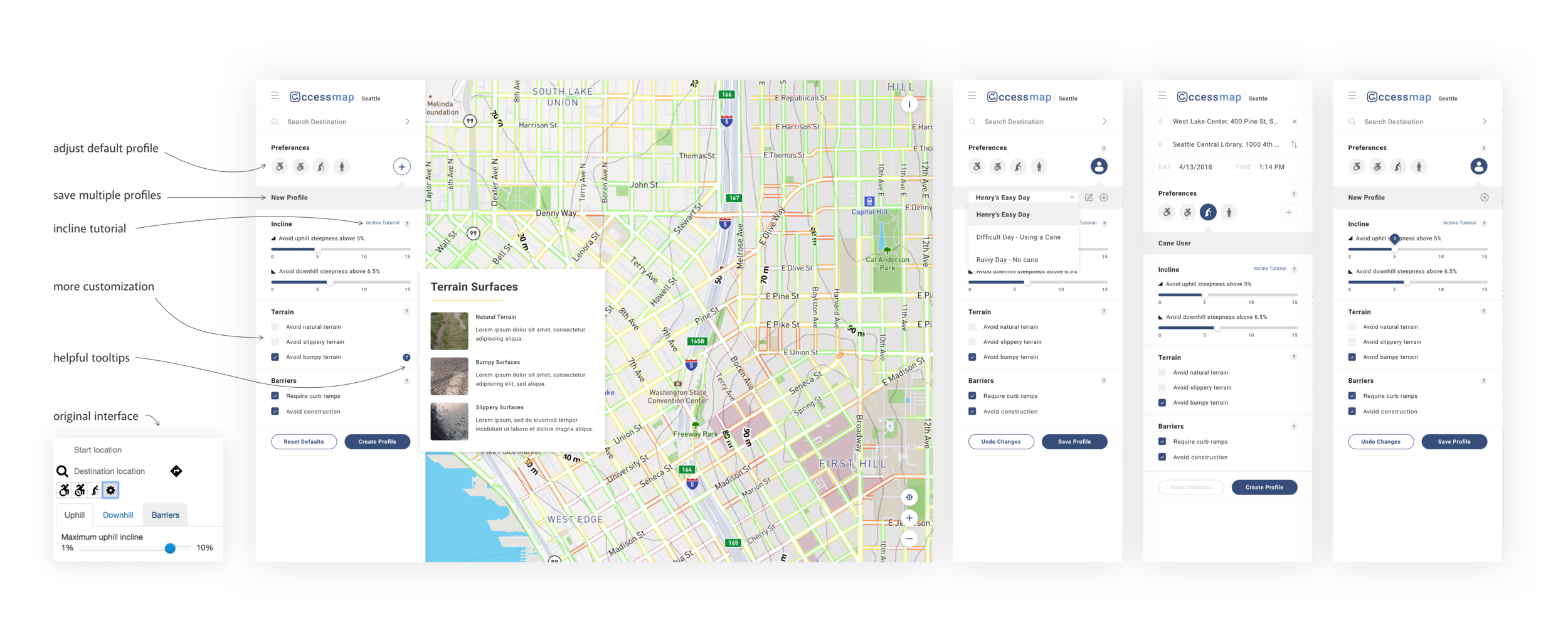Toggle Avoid slippery terrain in map-side panel
Viewport: 1568px width, 642px height.
click(275, 342)
